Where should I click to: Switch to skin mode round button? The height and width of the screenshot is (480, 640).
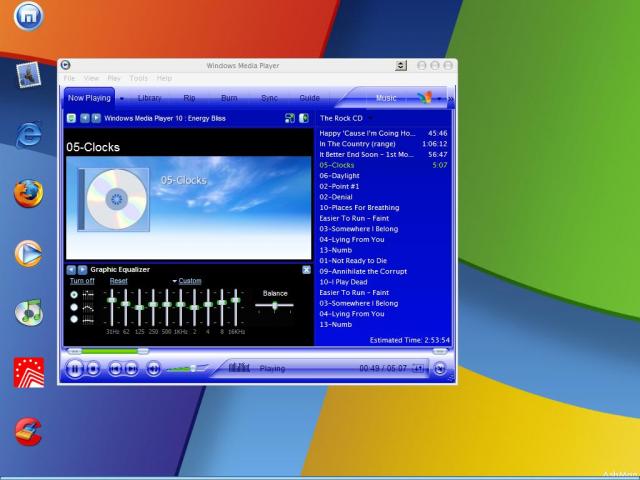click(440, 369)
